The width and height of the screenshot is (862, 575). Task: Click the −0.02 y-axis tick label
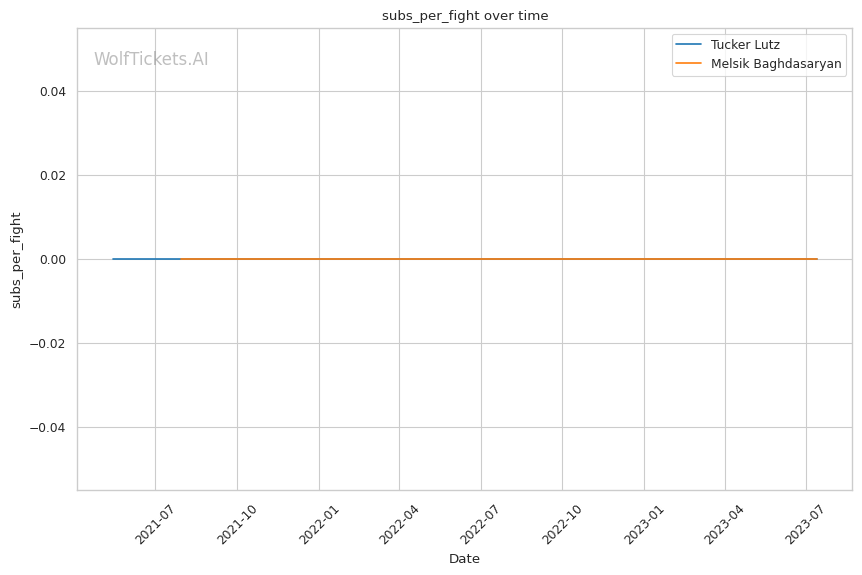coord(45,344)
